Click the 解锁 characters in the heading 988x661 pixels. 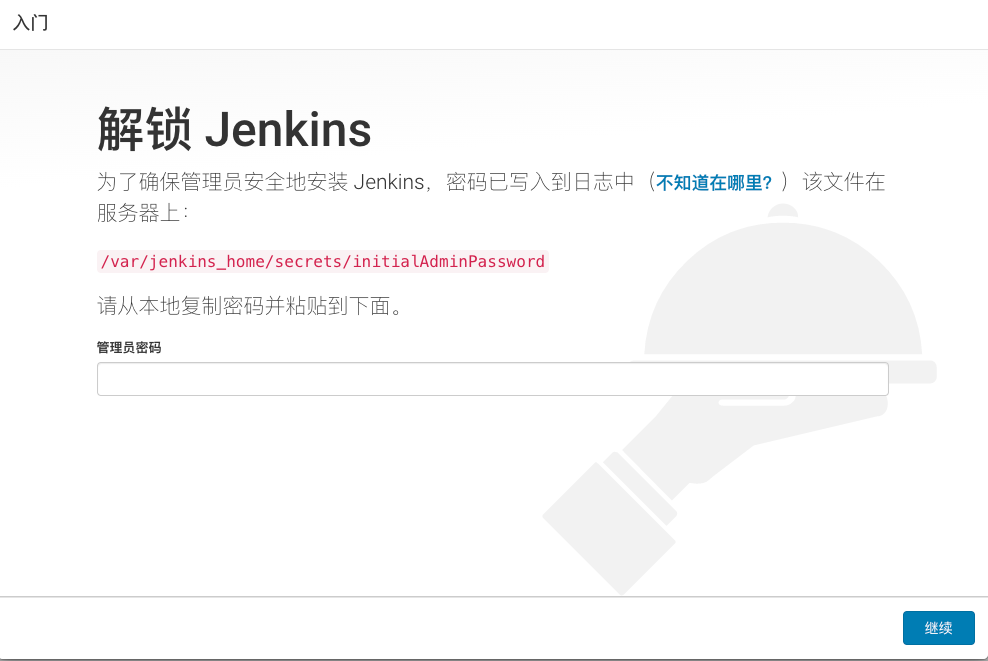pyautogui.click(x=144, y=129)
